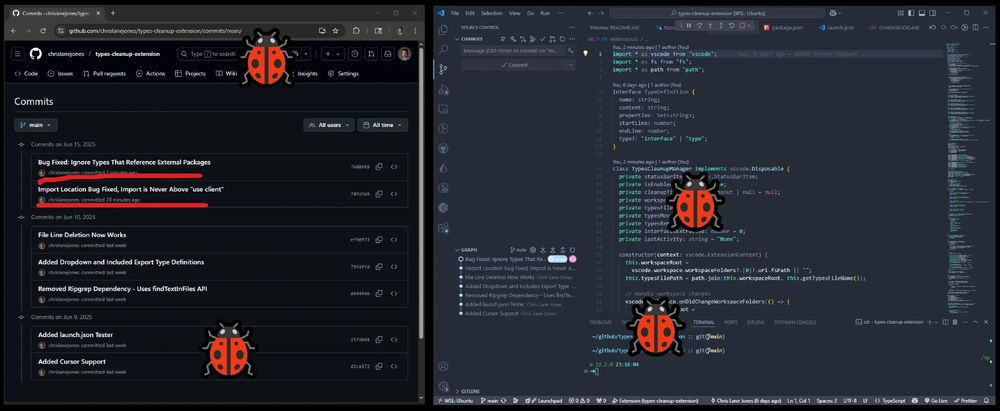
Task: Click the Chrome page vertical scrollbar
Action: pyautogui.click(x=421, y=191)
